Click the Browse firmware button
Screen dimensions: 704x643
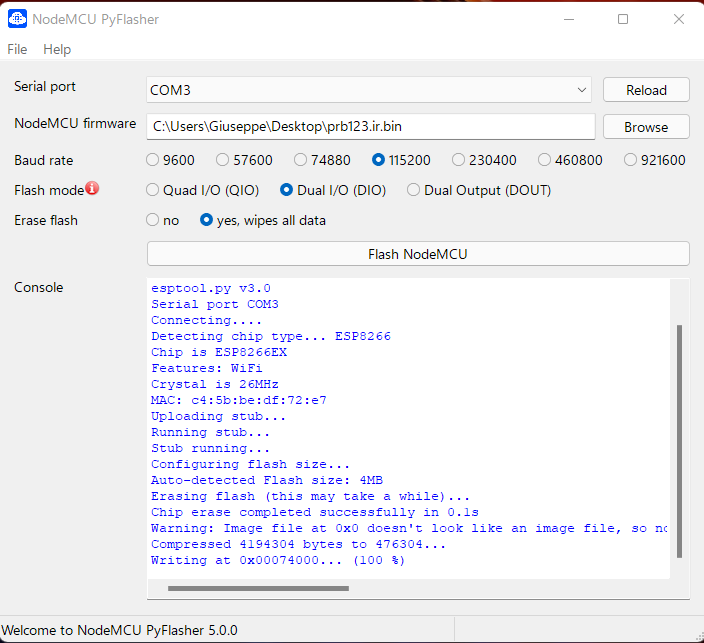pyautogui.click(x=646, y=127)
